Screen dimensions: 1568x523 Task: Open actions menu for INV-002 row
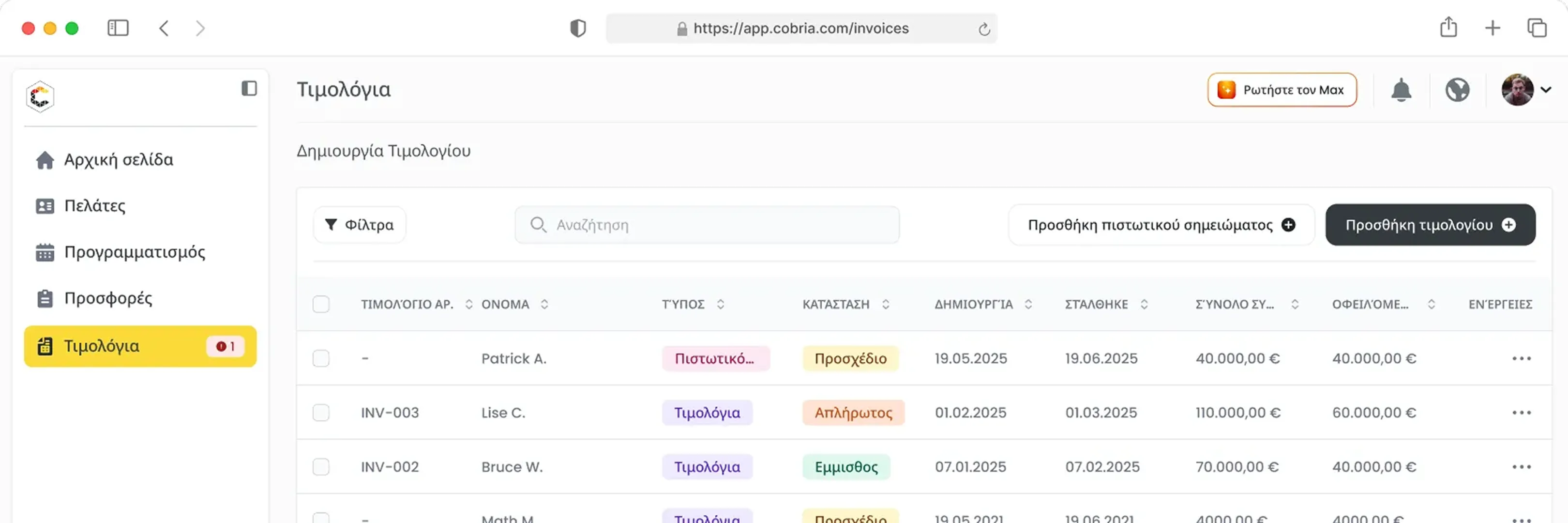[1521, 467]
